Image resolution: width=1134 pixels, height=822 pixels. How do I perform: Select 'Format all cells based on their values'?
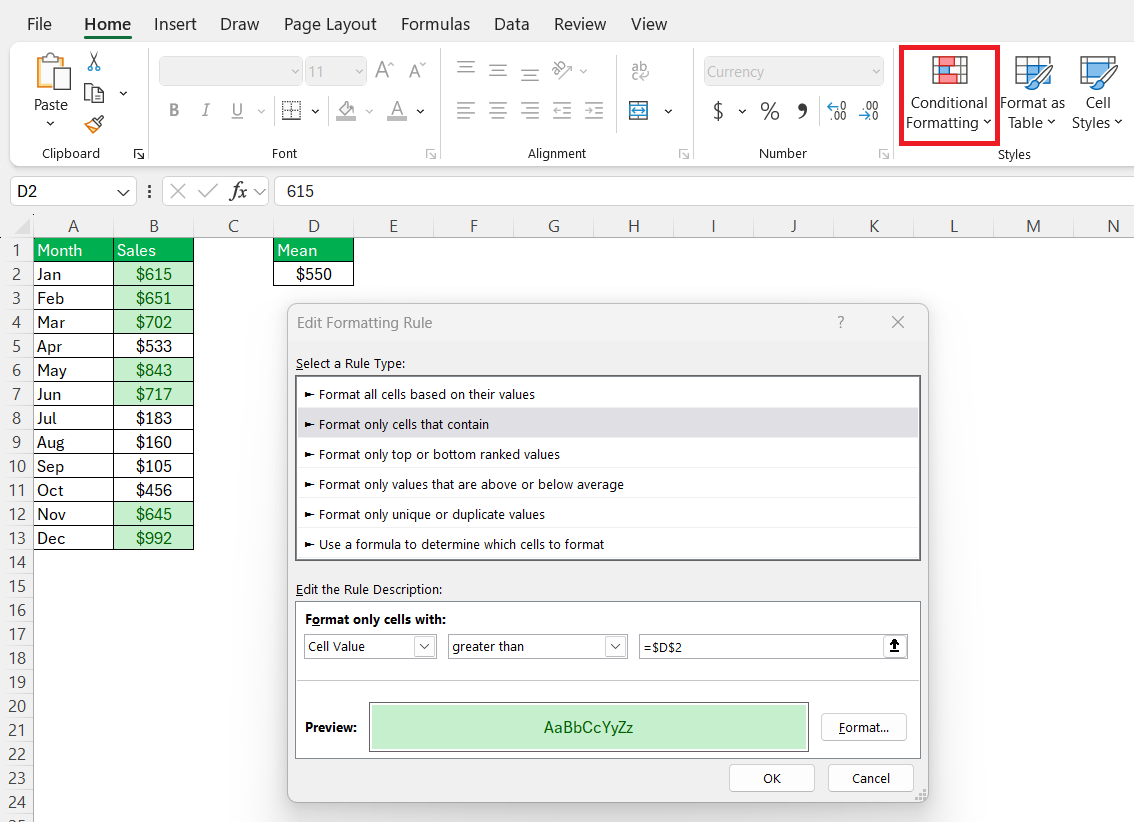click(x=608, y=394)
